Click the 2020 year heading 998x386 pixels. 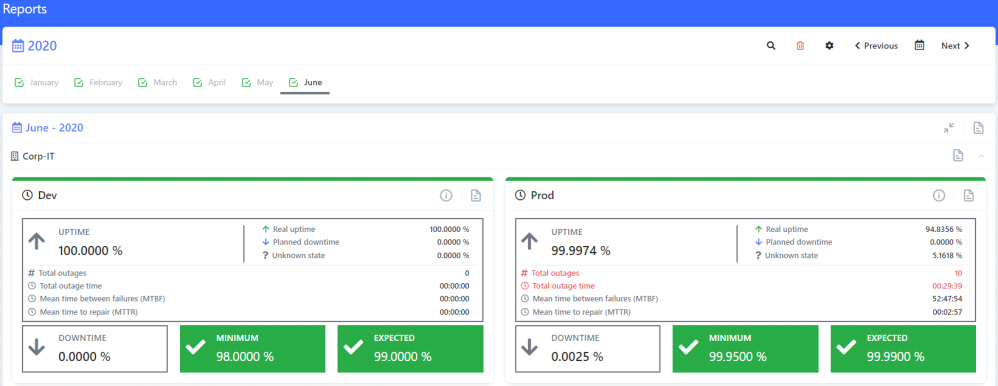pyautogui.click(x=35, y=46)
